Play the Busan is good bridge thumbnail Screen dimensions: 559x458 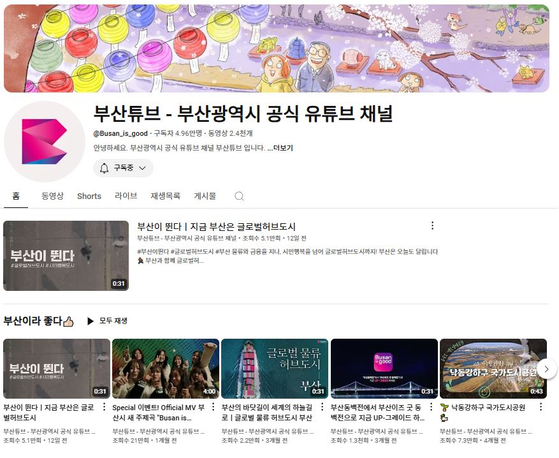click(384, 369)
